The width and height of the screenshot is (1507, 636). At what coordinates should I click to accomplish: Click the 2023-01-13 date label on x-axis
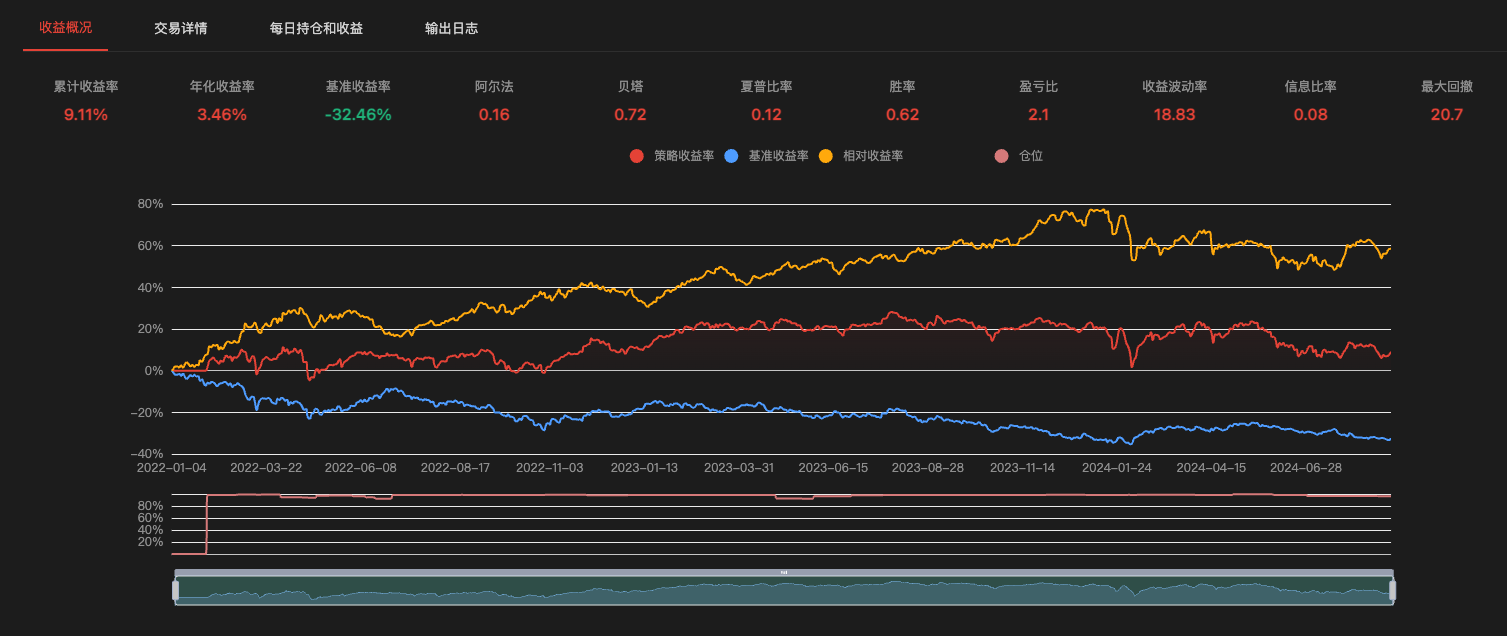tap(644, 467)
